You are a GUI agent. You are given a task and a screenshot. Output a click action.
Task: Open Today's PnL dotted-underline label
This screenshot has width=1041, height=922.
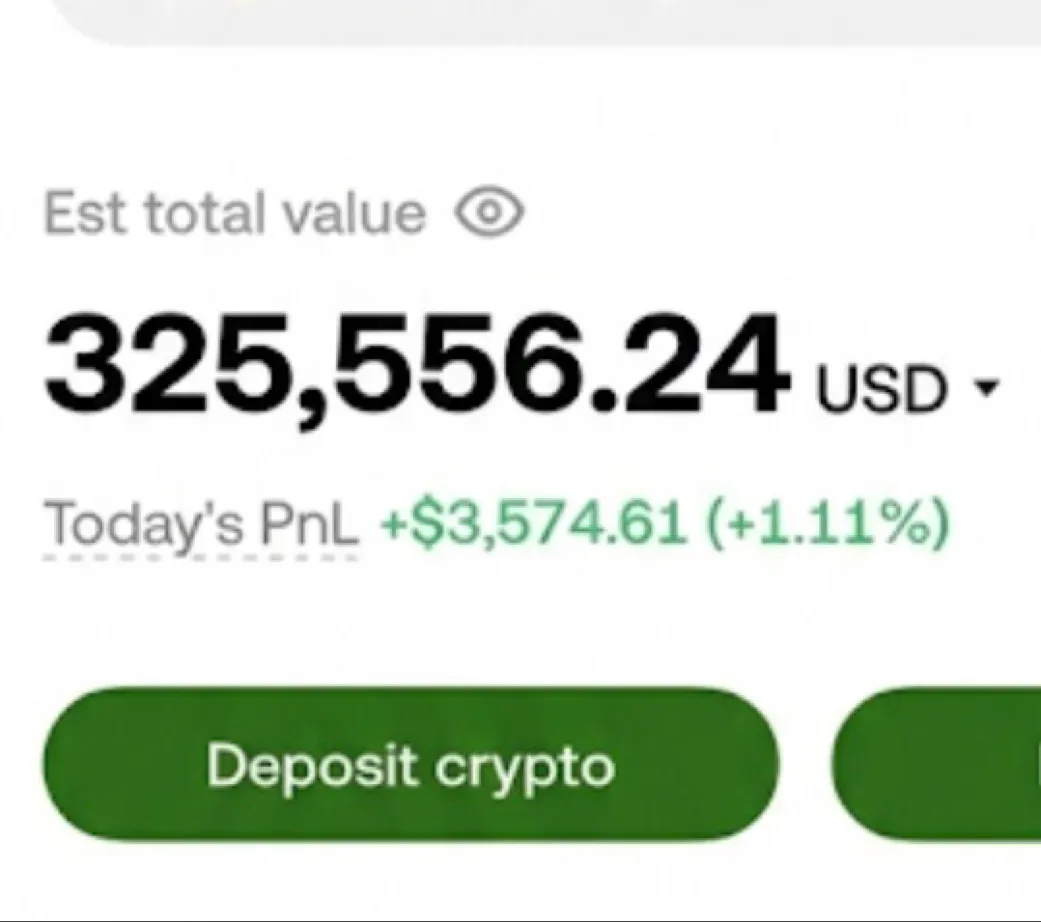tap(202, 525)
